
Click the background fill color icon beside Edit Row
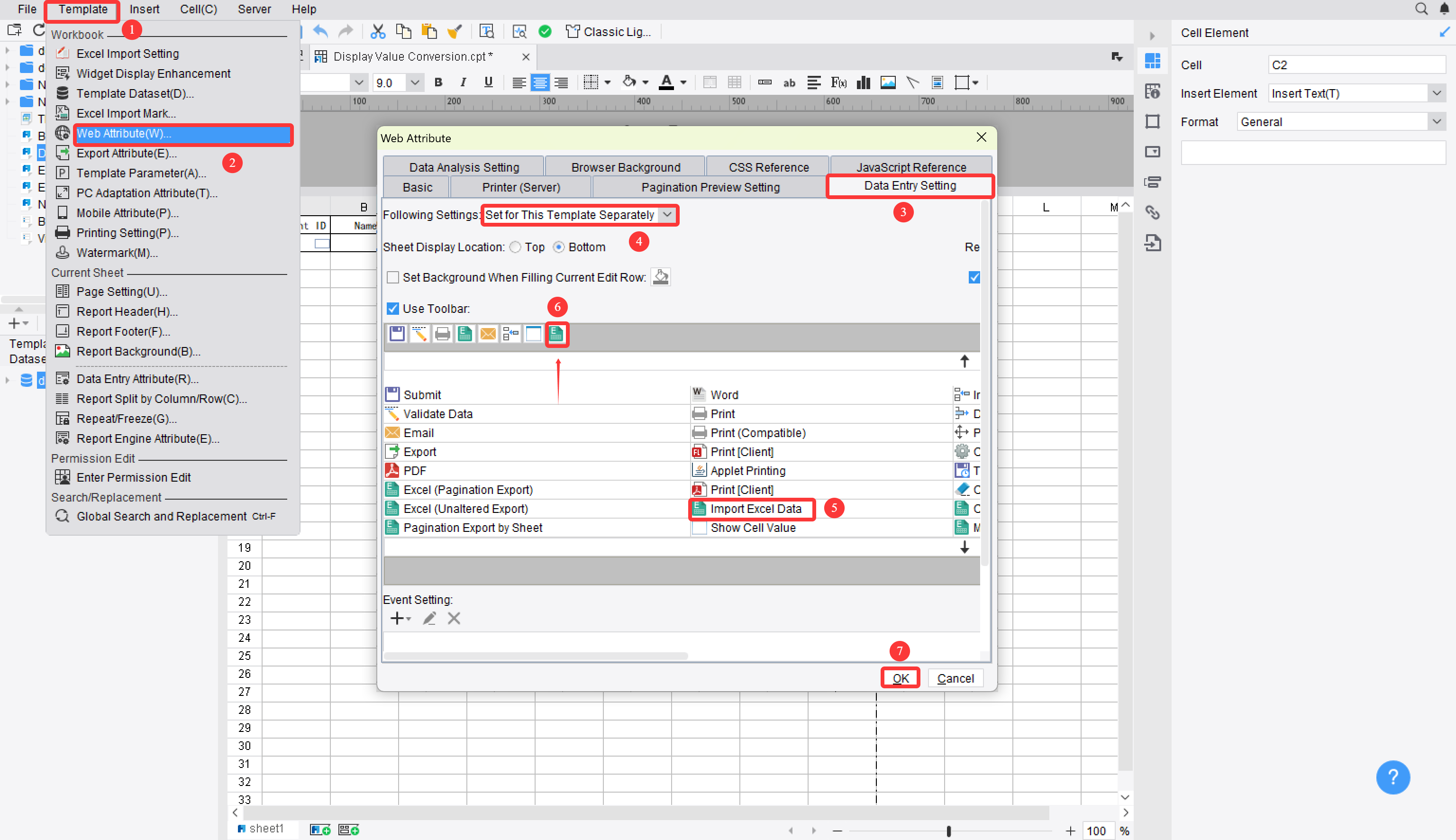[661, 277]
